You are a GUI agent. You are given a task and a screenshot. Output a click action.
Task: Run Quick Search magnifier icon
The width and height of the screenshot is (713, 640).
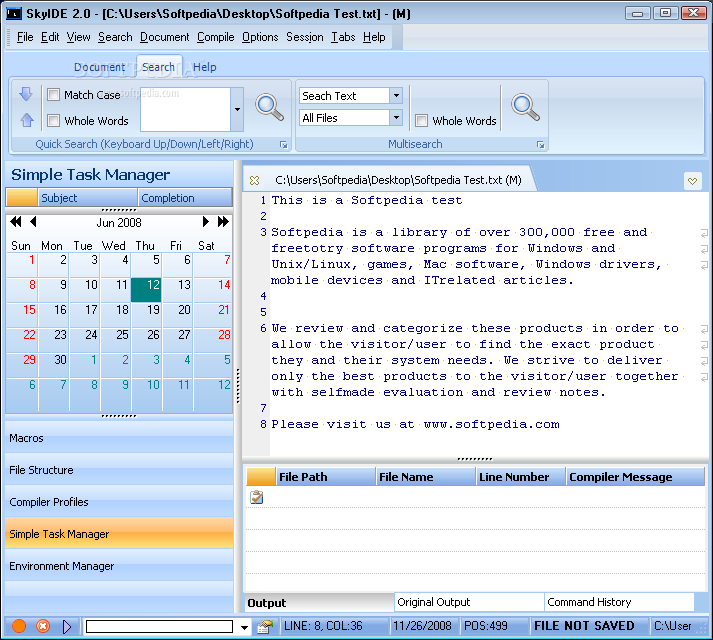tap(269, 107)
